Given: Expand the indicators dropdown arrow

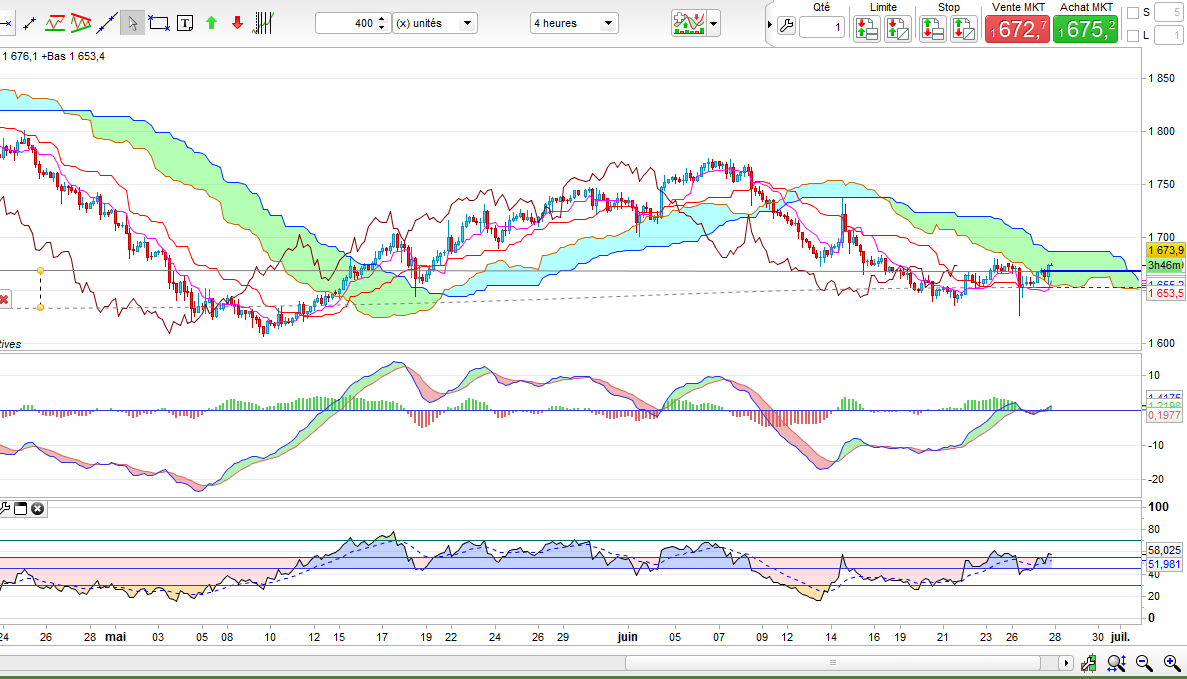Looking at the screenshot, I should [x=713, y=23].
